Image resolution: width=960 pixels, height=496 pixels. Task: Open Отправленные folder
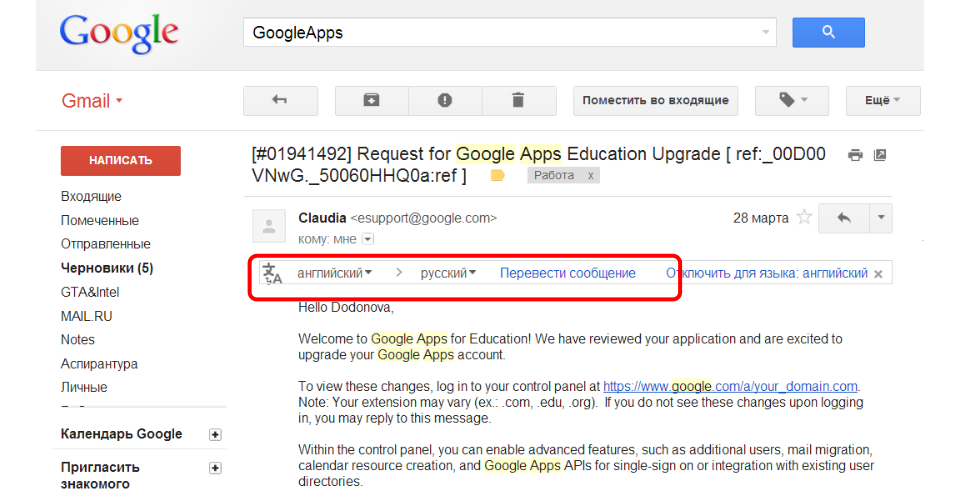[x=105, y=244]
